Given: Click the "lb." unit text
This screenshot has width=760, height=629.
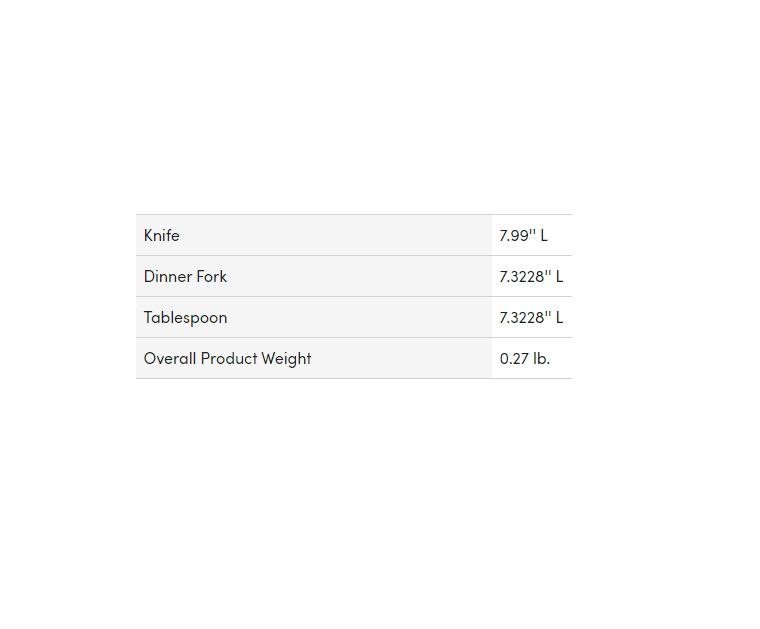Looking at the screenshot, I should click(x=541, y=359).
